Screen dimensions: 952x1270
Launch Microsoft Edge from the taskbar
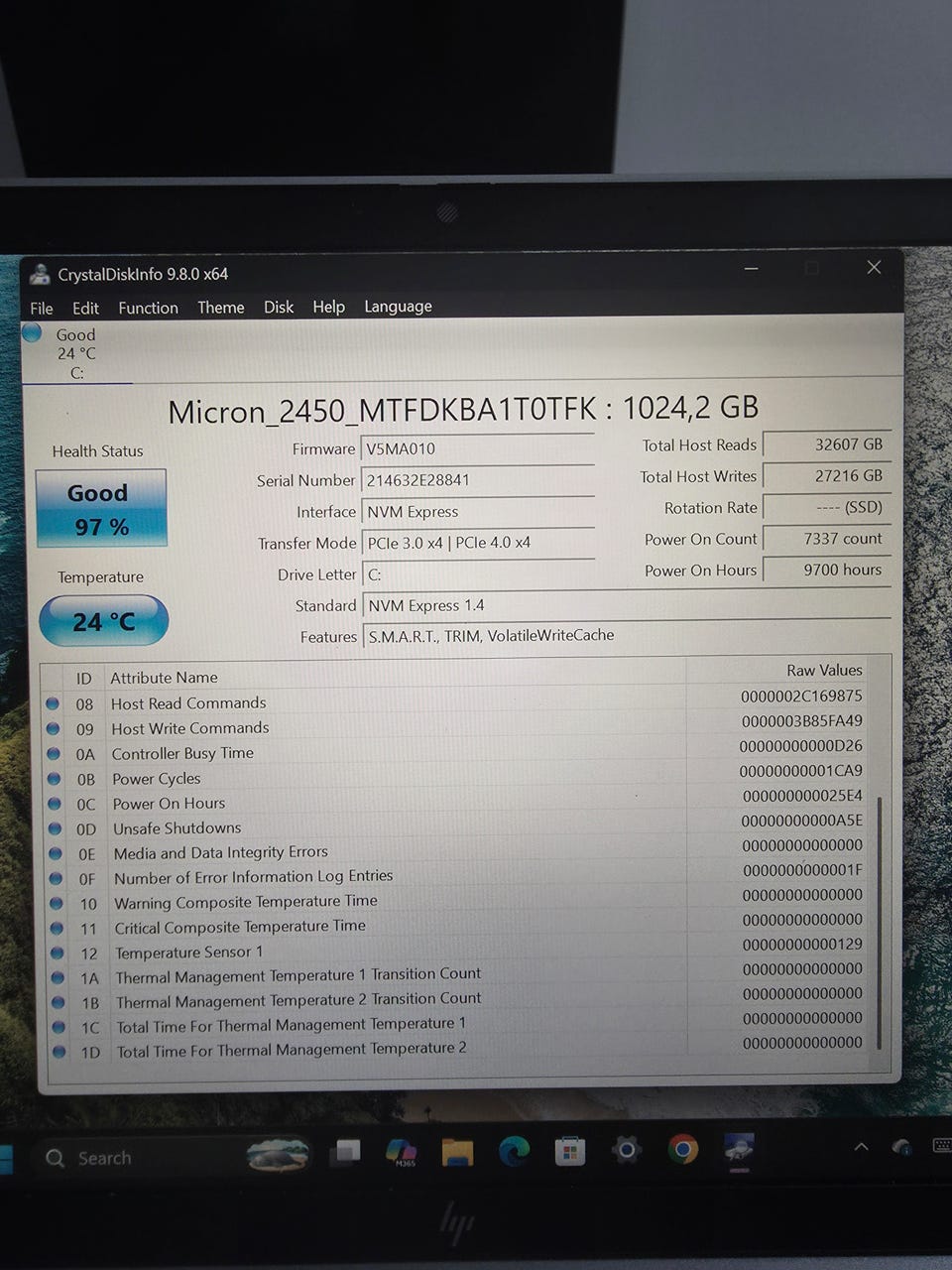point(514,1151)
